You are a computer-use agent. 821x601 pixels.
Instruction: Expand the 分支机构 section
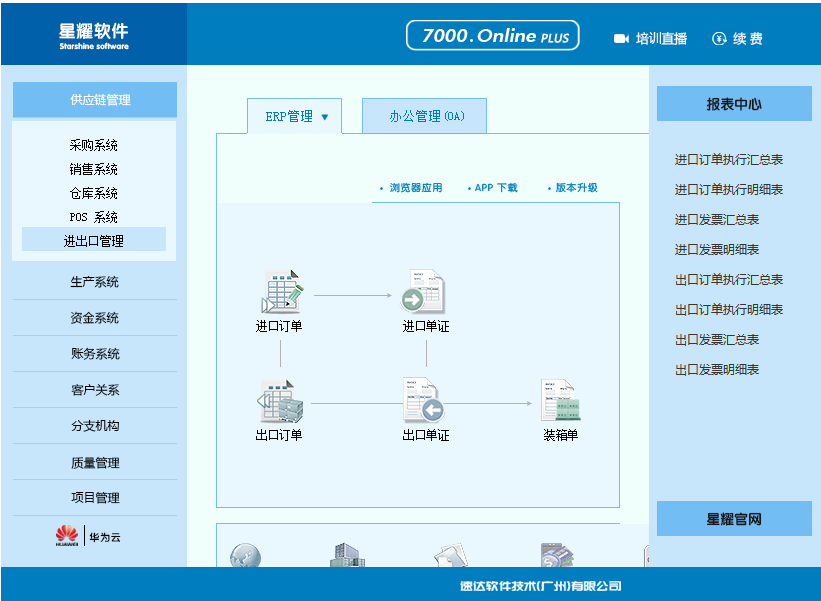coord(95,426)
